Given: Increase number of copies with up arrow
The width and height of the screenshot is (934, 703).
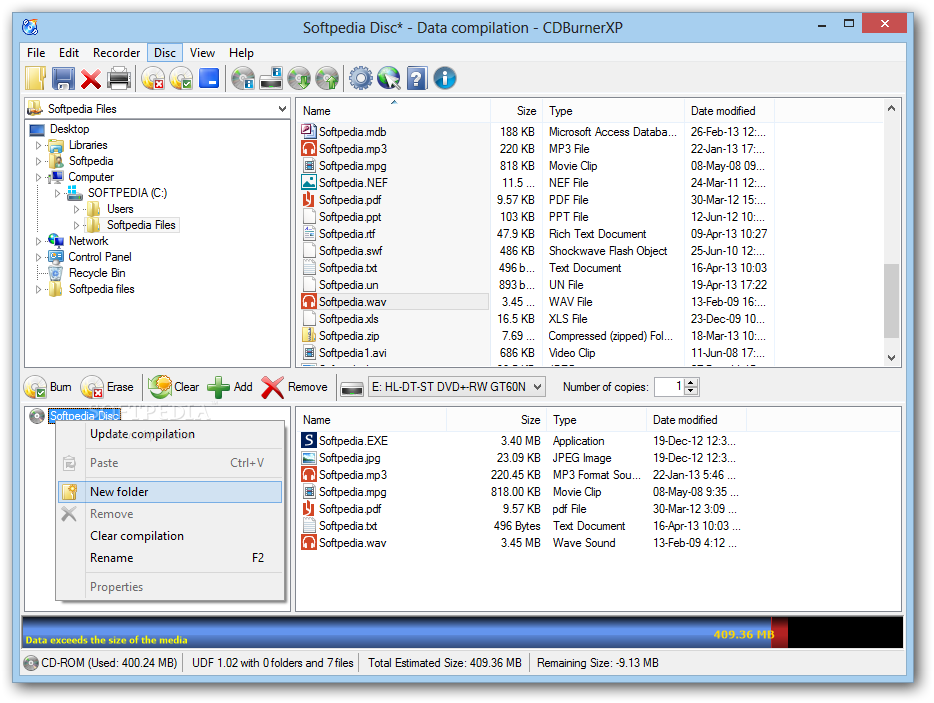Looking at the screenshot, I should [691, 382].
